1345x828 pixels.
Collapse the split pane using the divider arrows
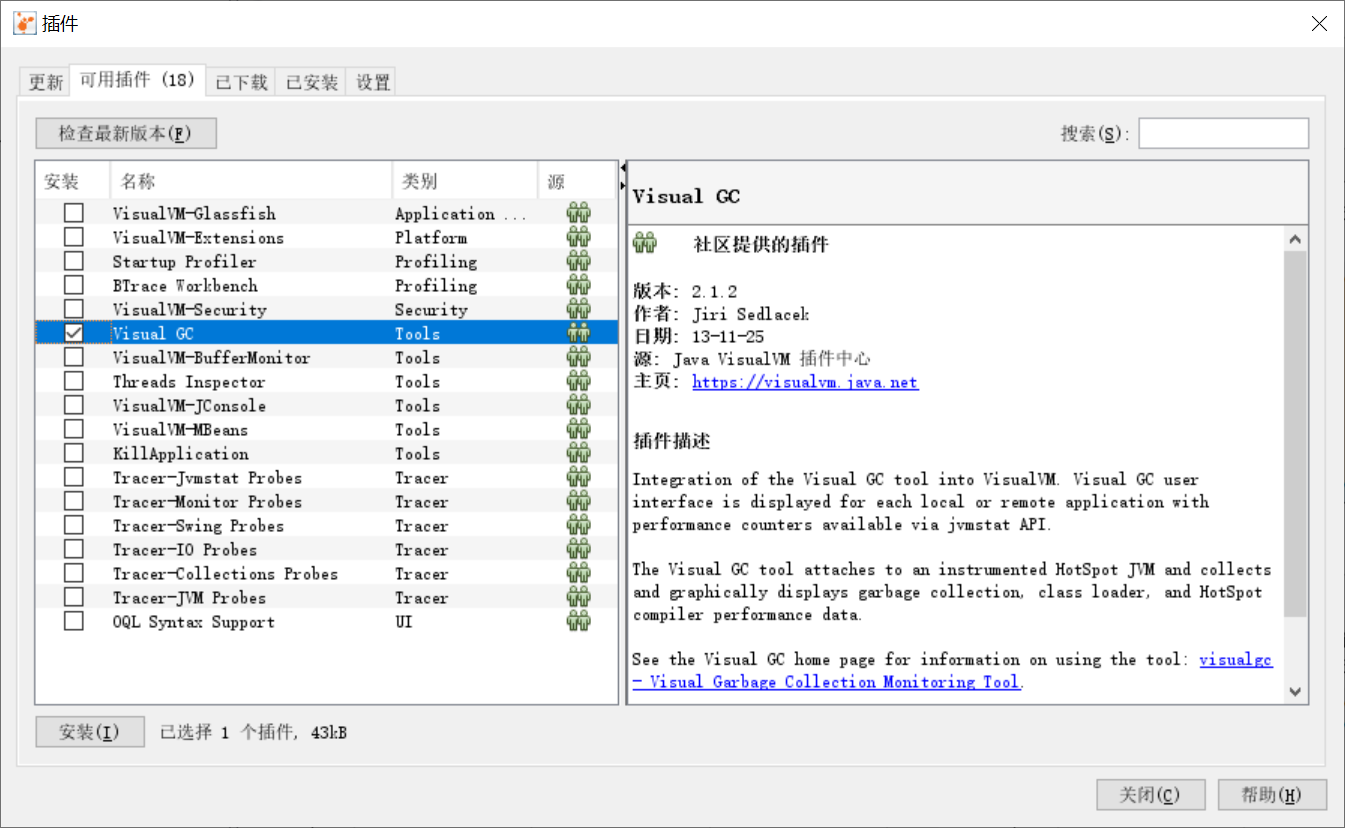[623, 170]
